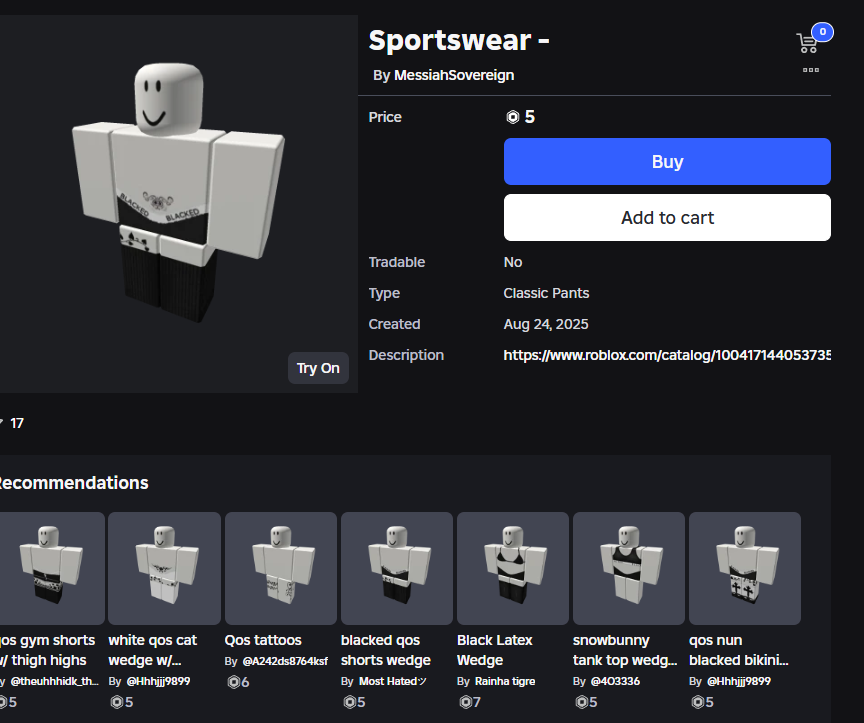The height and width of the screenshot is (723, 864).
Task: Click Robux icon next to price 5
Action: pos(512,117)
